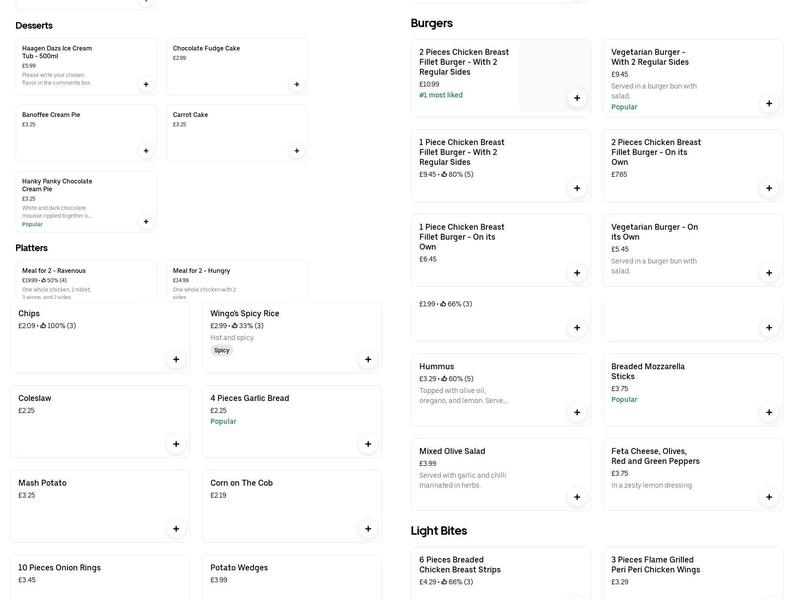Add Mash Potato to basket
800x600 pixels.
pos(176,529)
